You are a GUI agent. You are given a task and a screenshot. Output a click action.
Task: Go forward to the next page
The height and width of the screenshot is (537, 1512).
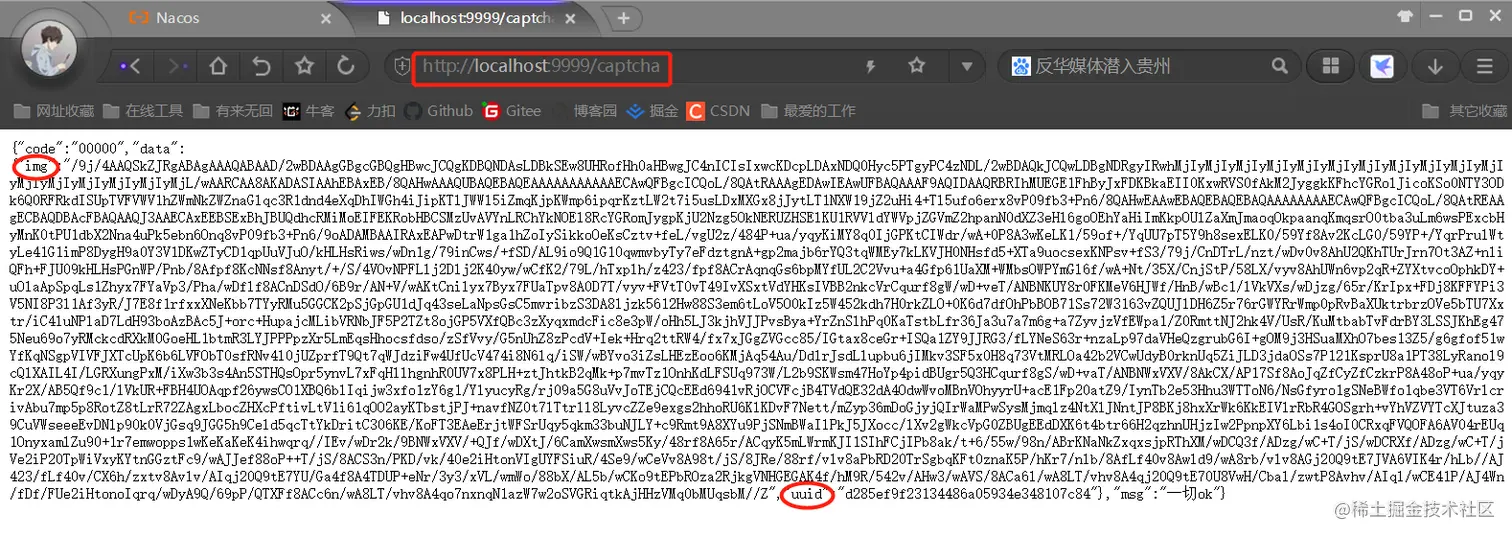pyautogui.click(x=178, y=66)
